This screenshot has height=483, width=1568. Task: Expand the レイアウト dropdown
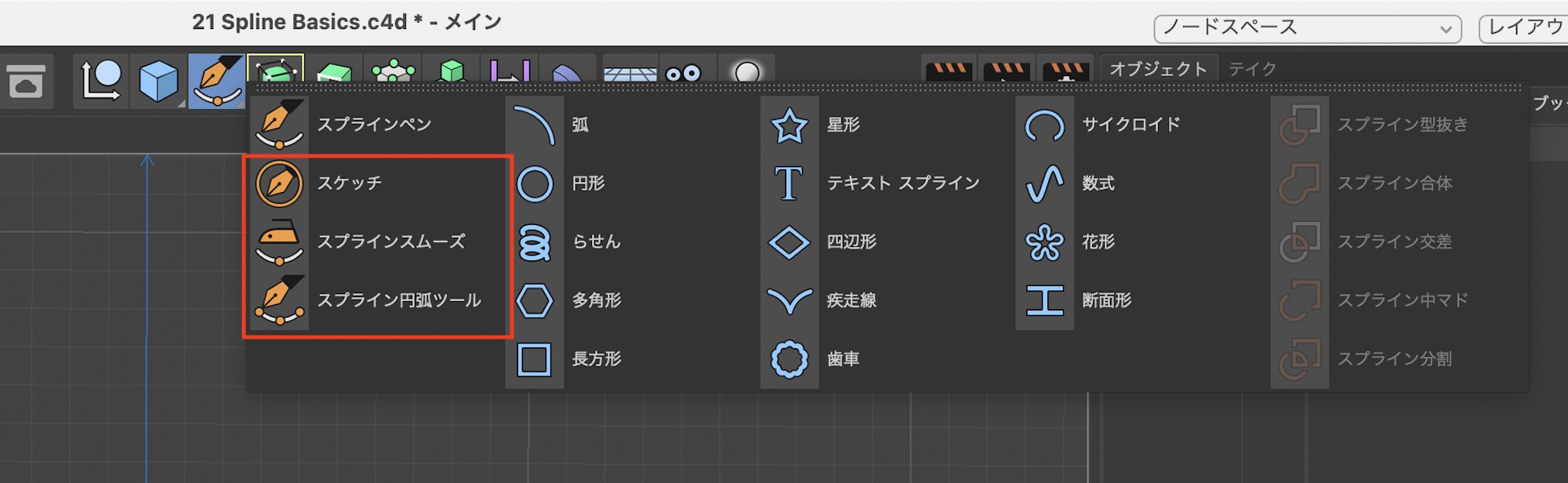(x=1523, y=28)
